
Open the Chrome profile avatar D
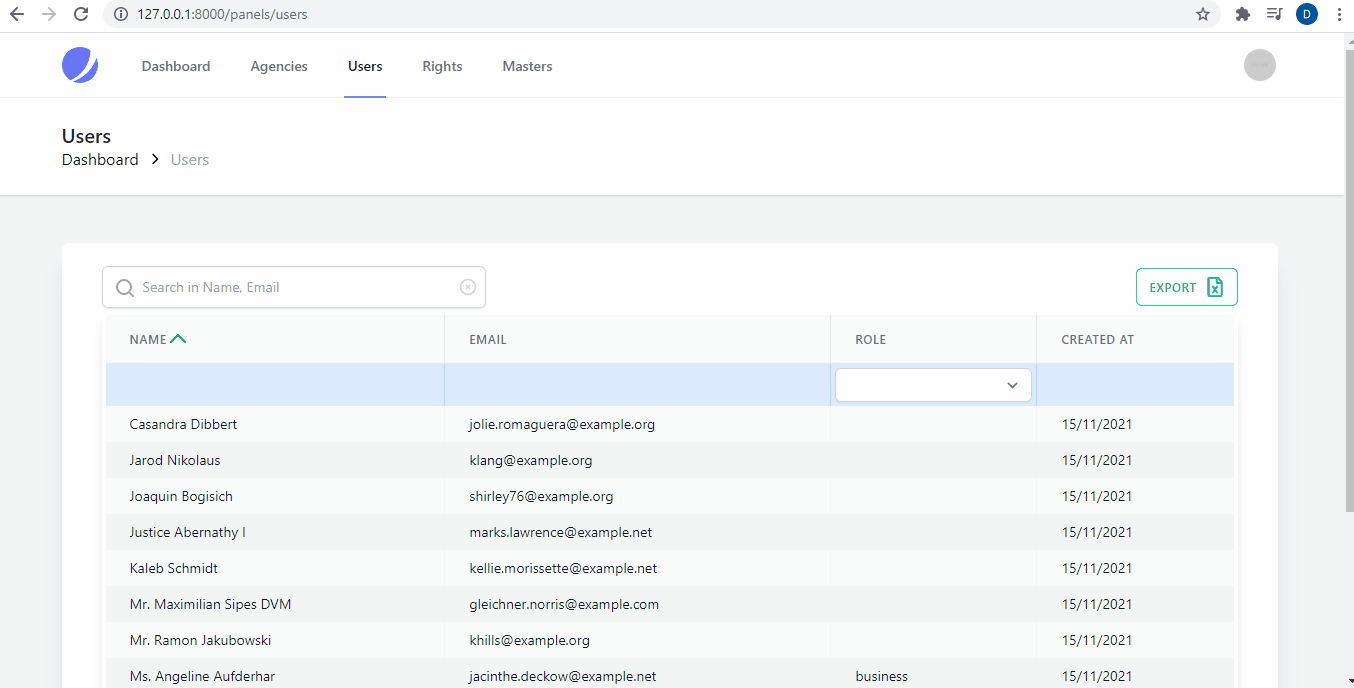(x=1307, y=14)
